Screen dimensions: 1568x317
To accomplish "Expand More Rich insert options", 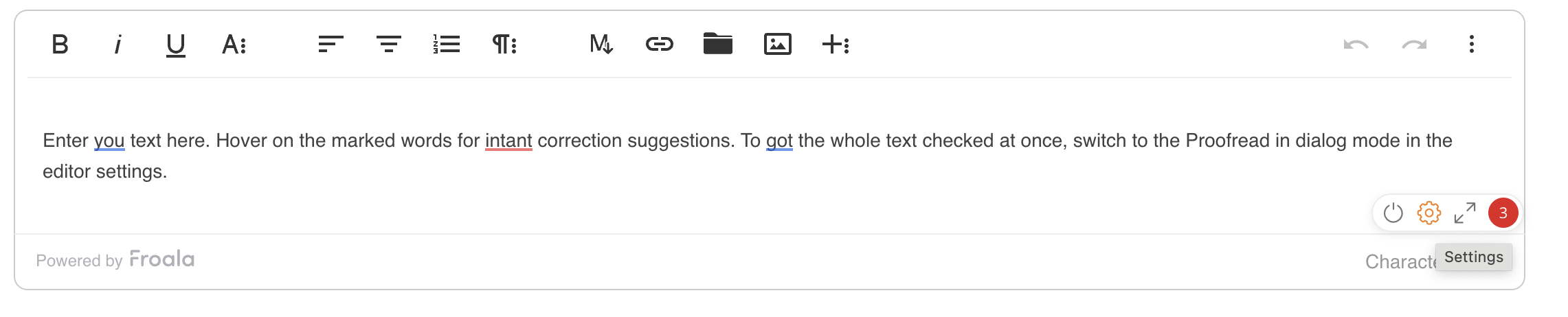I will coord(836,45).
